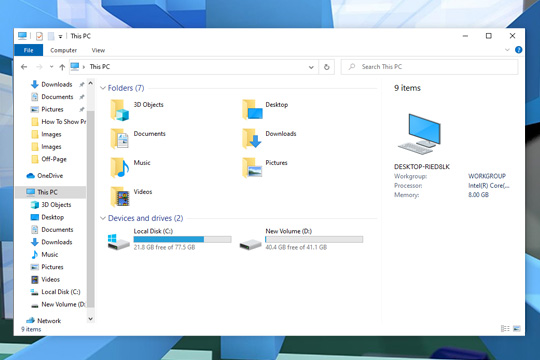
Task: Open the Music folder icon in main pane
Action: pos(120,167)
